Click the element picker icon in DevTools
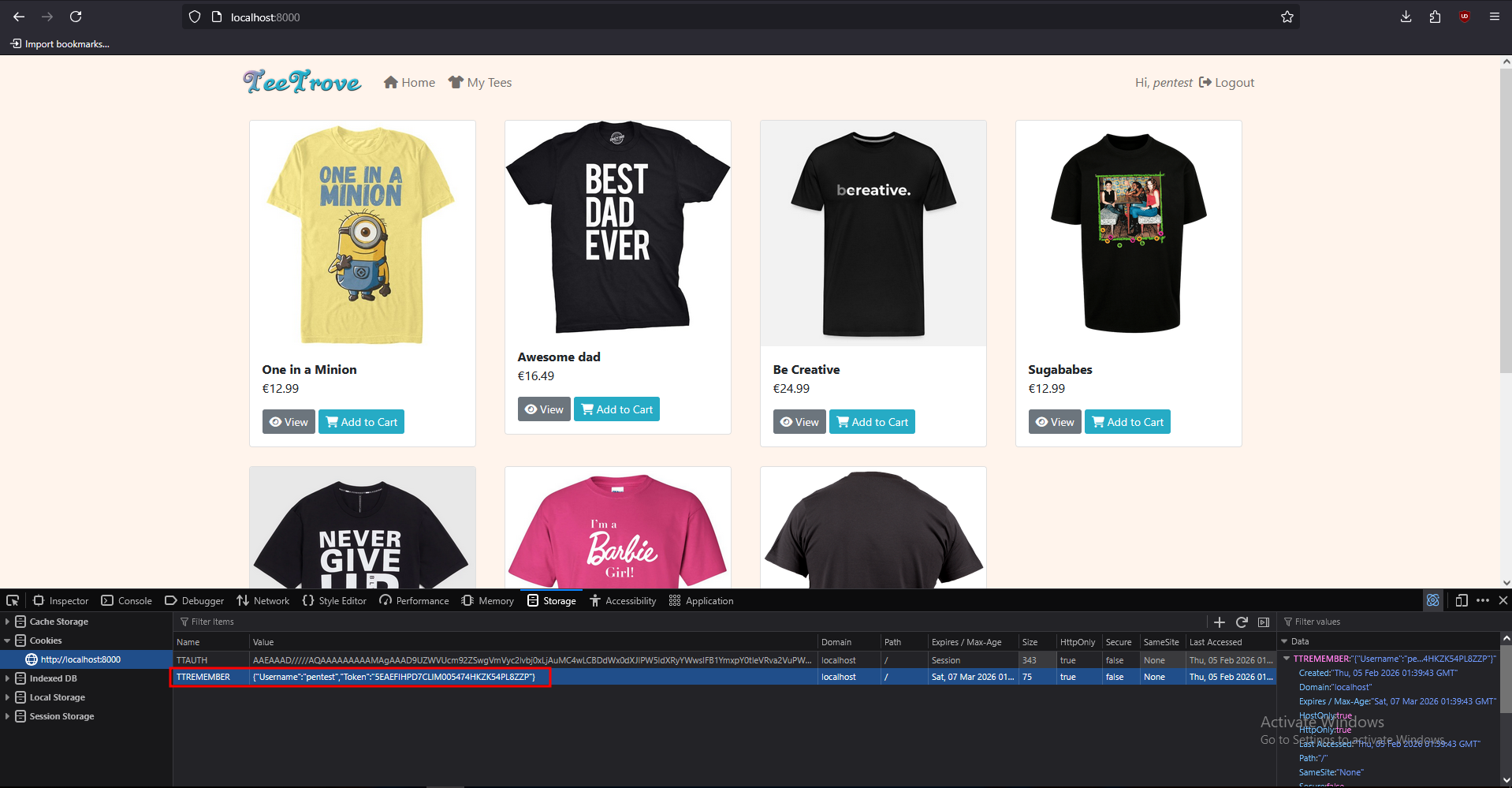Image resolution: width=1512 pixels, height=788 pixels. [x=13, y=600]
